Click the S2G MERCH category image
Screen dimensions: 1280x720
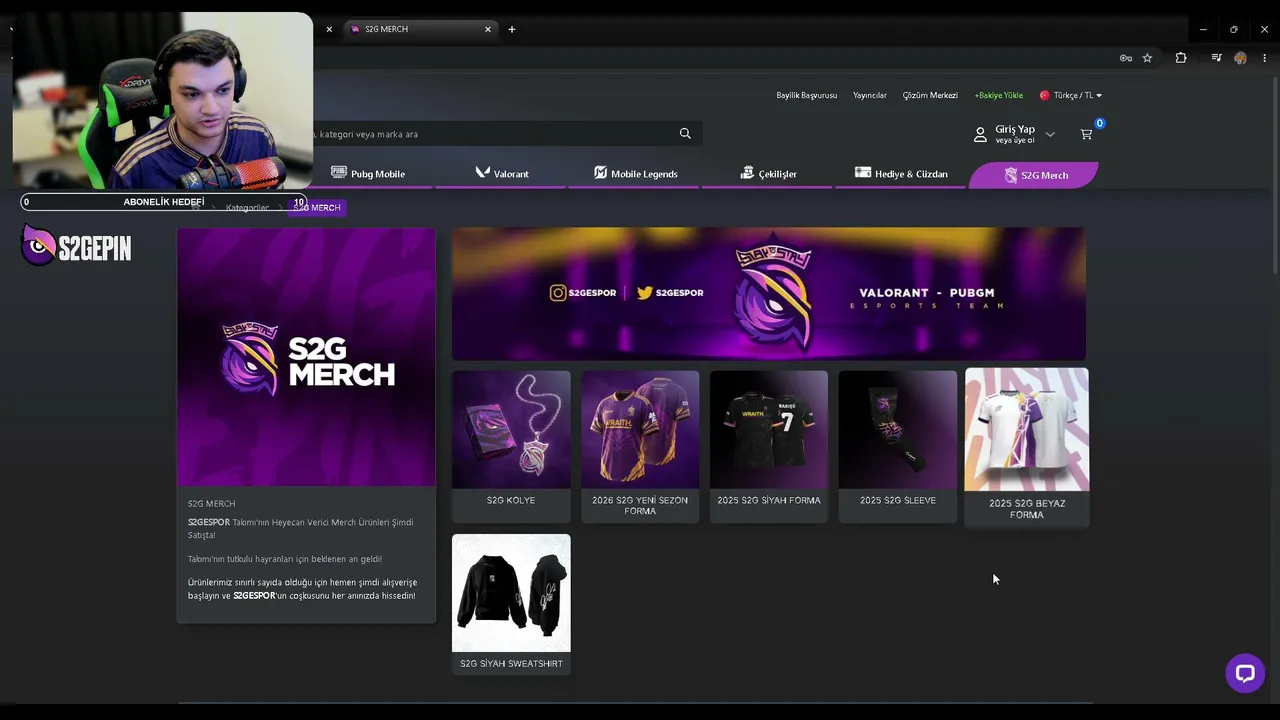(306, 357)
